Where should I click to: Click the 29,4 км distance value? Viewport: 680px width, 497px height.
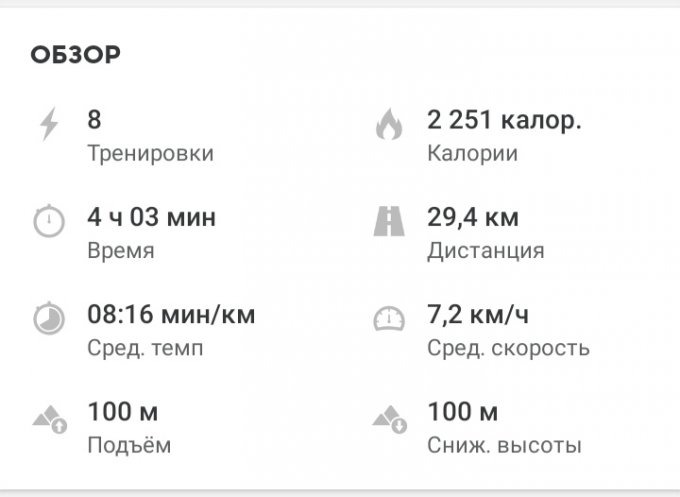[x=473, y=217]
